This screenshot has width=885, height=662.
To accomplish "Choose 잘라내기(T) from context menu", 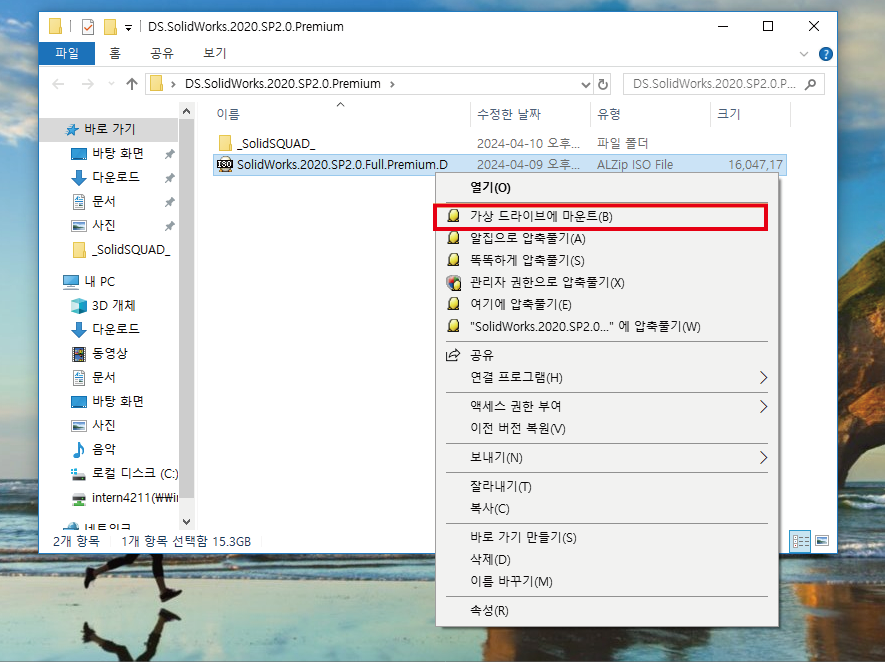I will [x=607, y=486].
